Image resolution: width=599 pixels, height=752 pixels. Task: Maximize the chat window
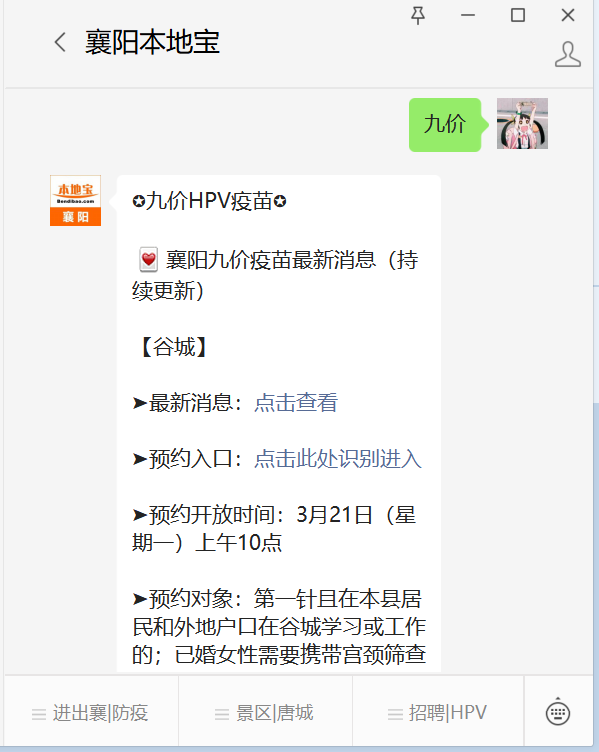(517, 15)
